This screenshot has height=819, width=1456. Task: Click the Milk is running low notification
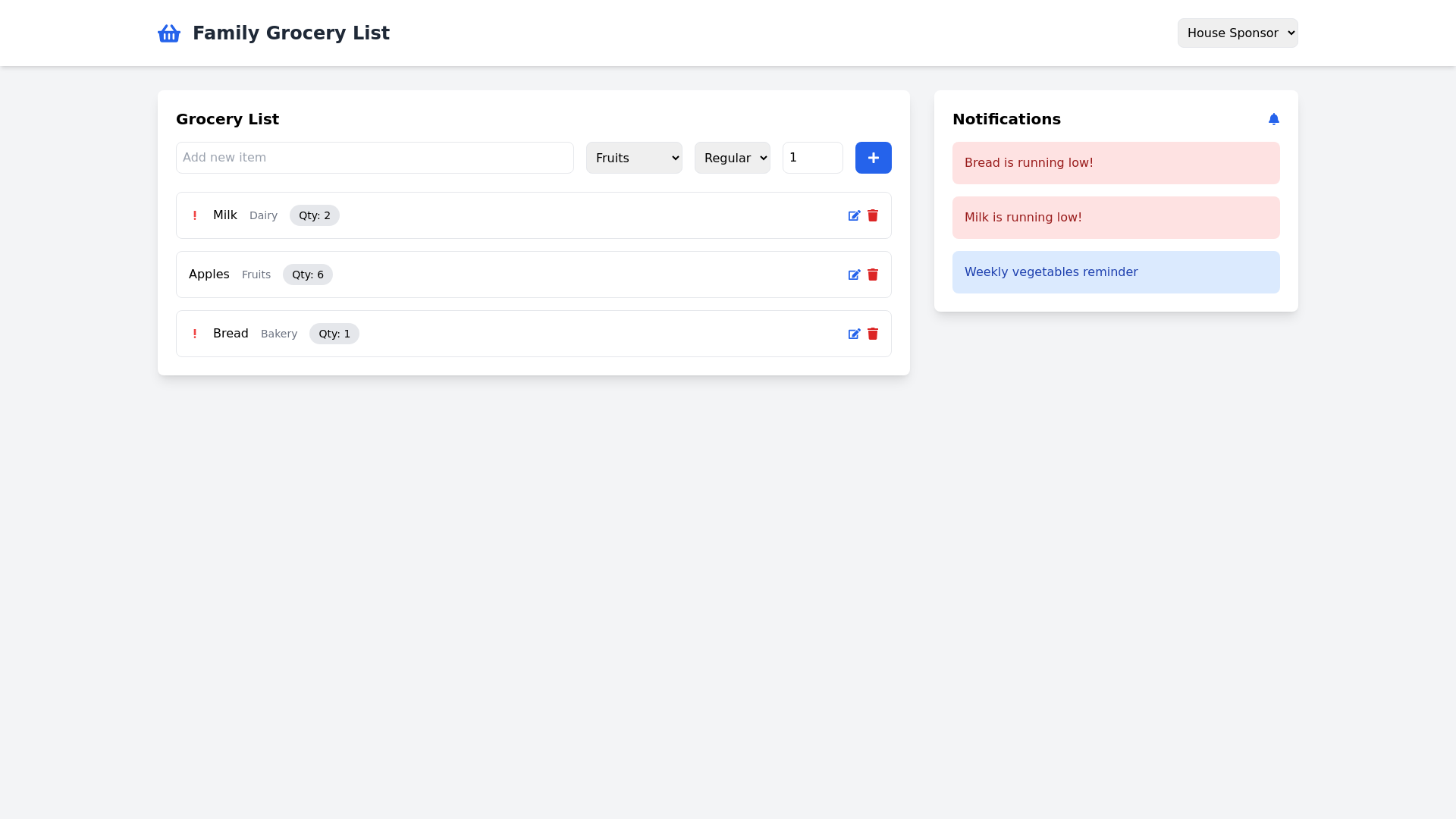1116,218
